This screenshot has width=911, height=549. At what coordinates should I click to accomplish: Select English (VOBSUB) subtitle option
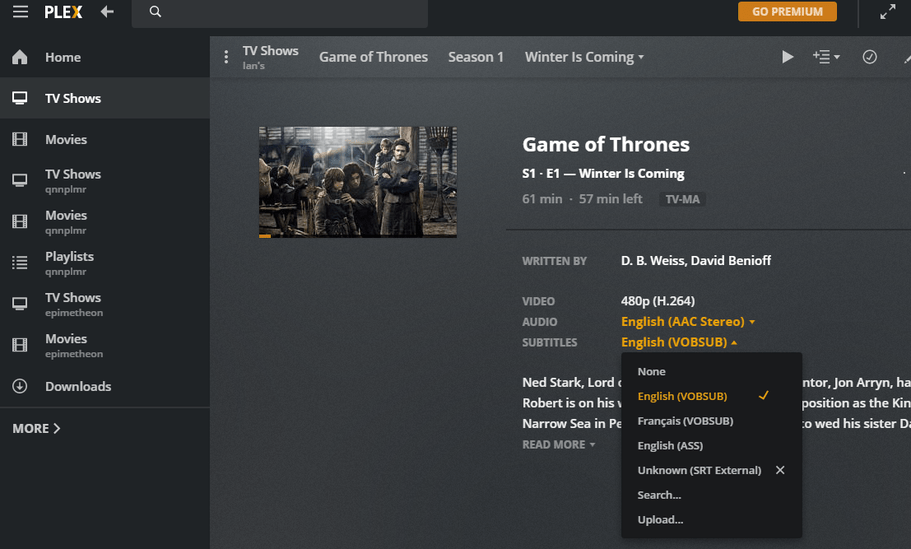(x=712, y=396)
